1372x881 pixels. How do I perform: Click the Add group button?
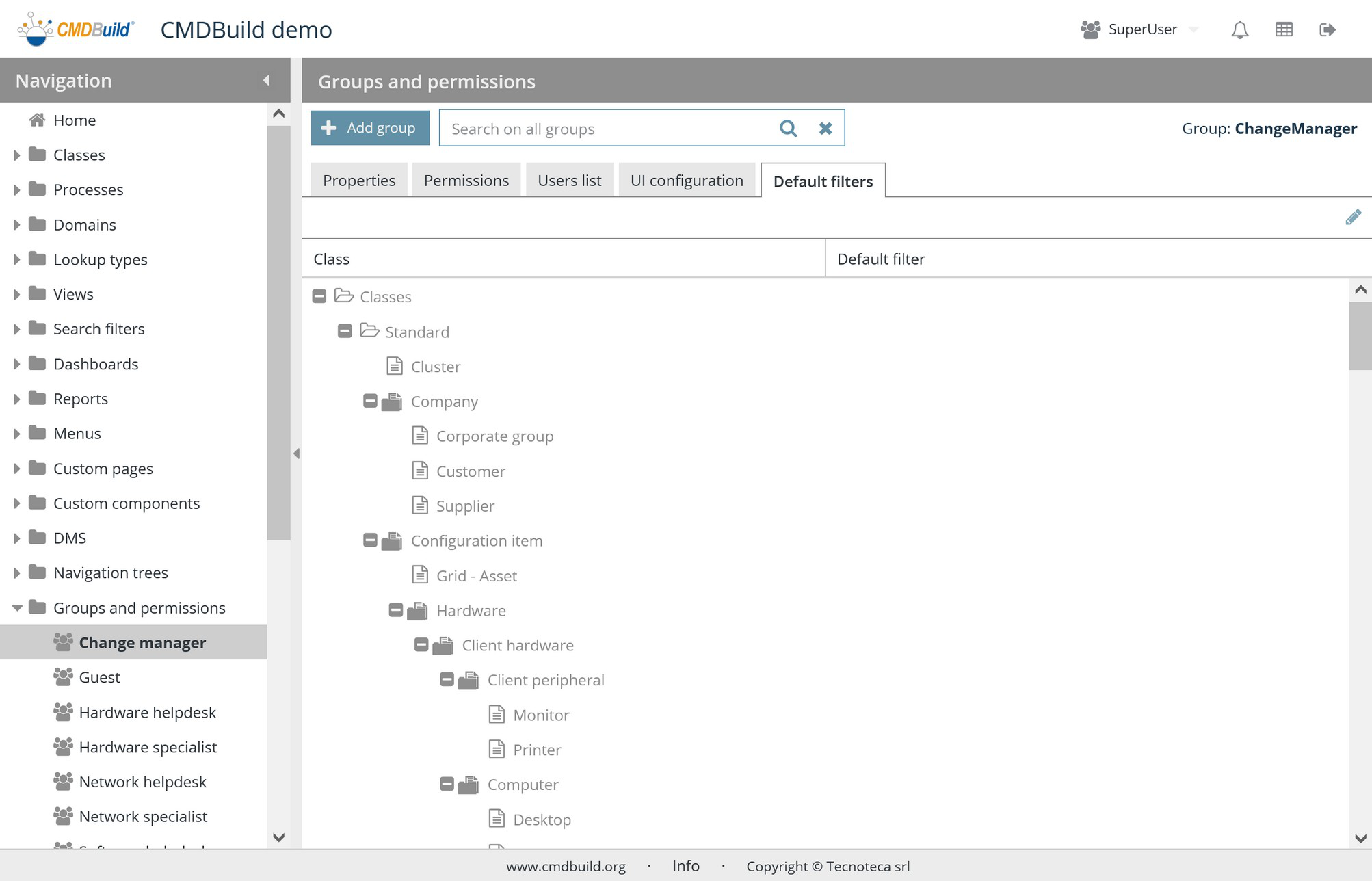[x=370, y=128]
